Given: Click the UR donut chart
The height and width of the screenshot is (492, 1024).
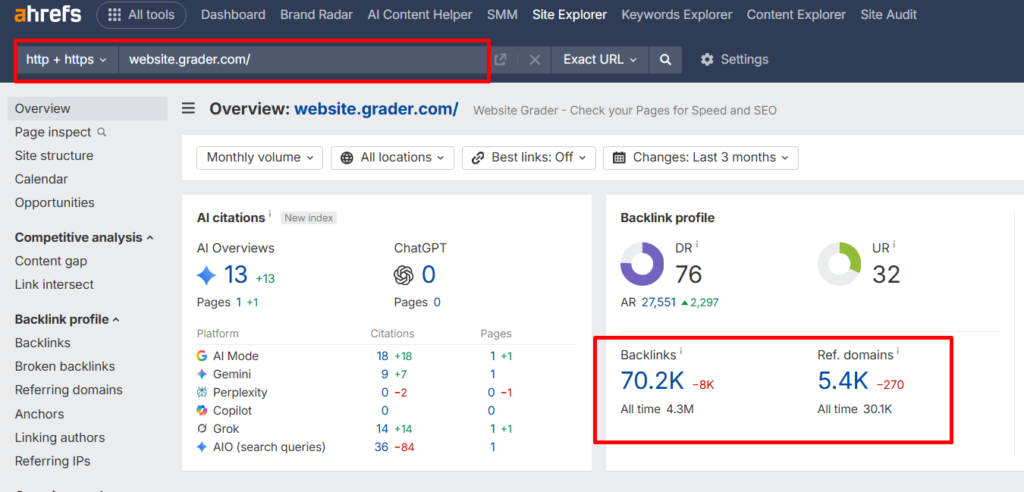Looking at the screenshot, I should click(840, 264).
